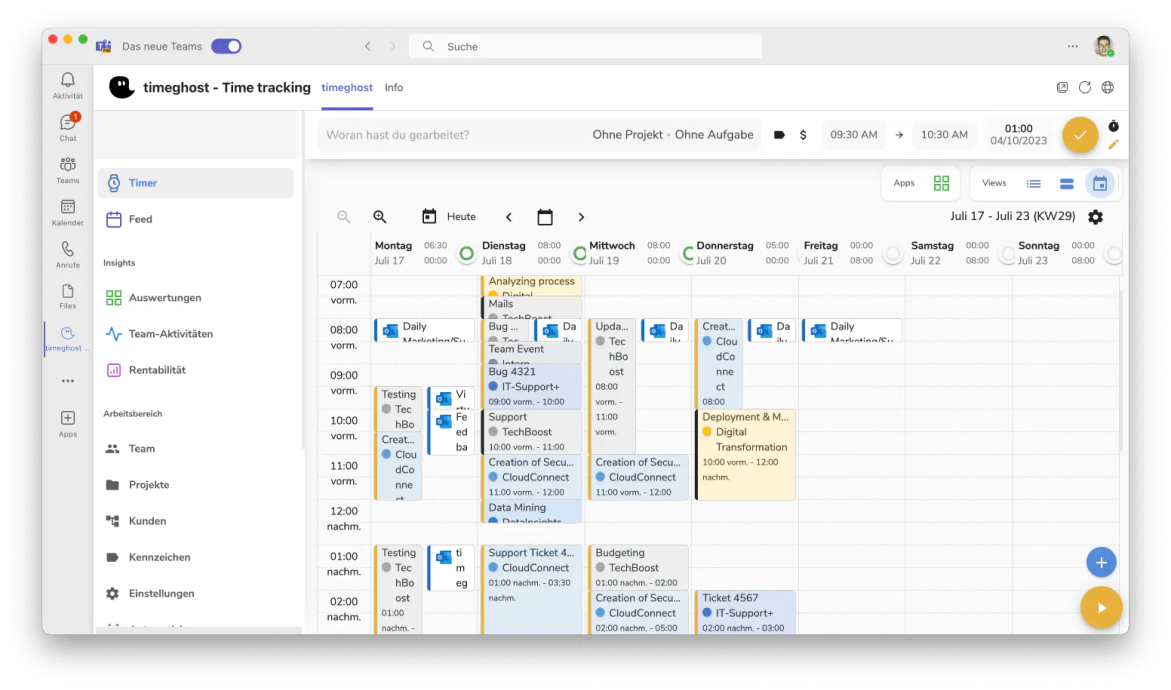
Task: Switch Views to the stacked board layout
Action: point(1066,183)
